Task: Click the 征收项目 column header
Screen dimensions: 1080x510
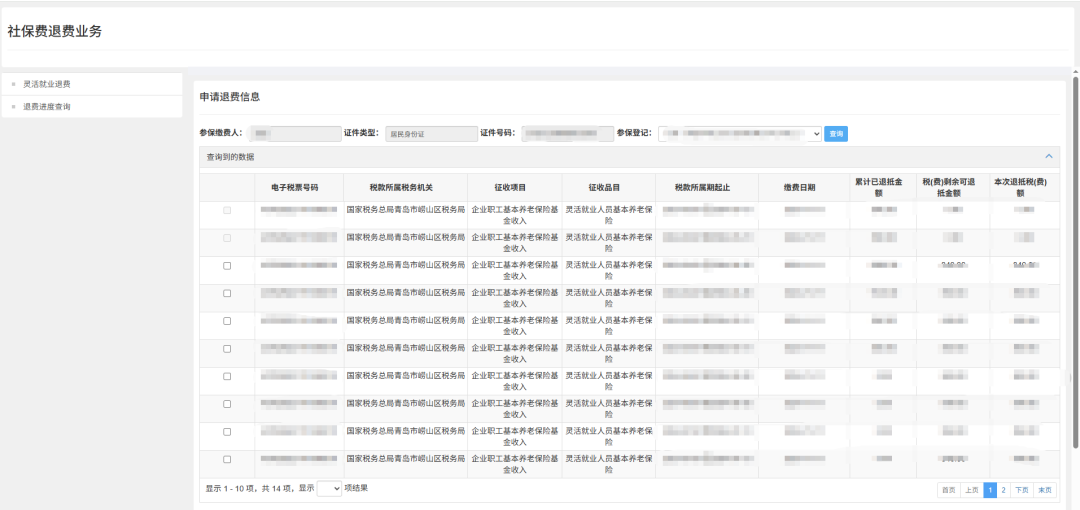Action: pos(515,187)
